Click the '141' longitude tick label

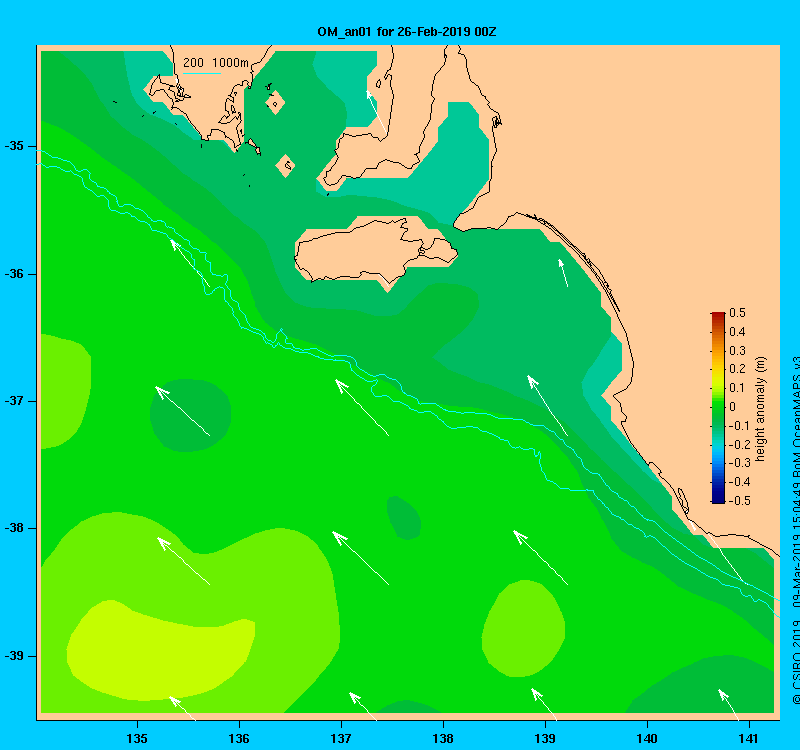click(x=748, y=738)
